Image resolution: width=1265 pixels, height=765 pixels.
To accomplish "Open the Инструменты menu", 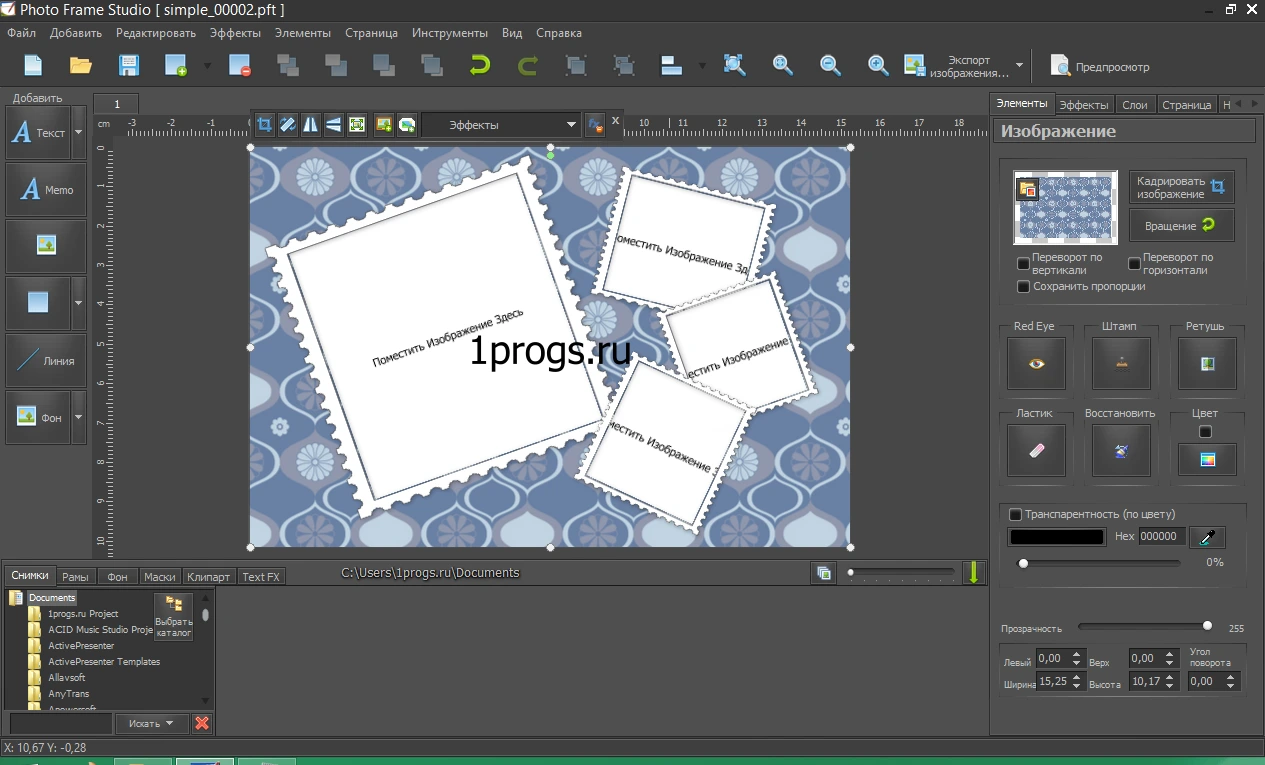I will click(x=450, y=33).
